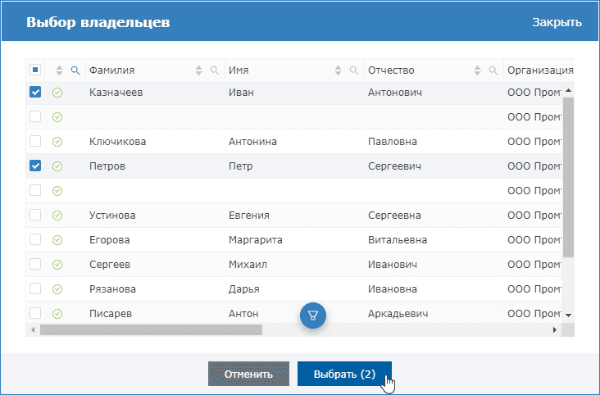Sort by Имя using sort arrows
The image size is (600, 395).
click(338, 70)
